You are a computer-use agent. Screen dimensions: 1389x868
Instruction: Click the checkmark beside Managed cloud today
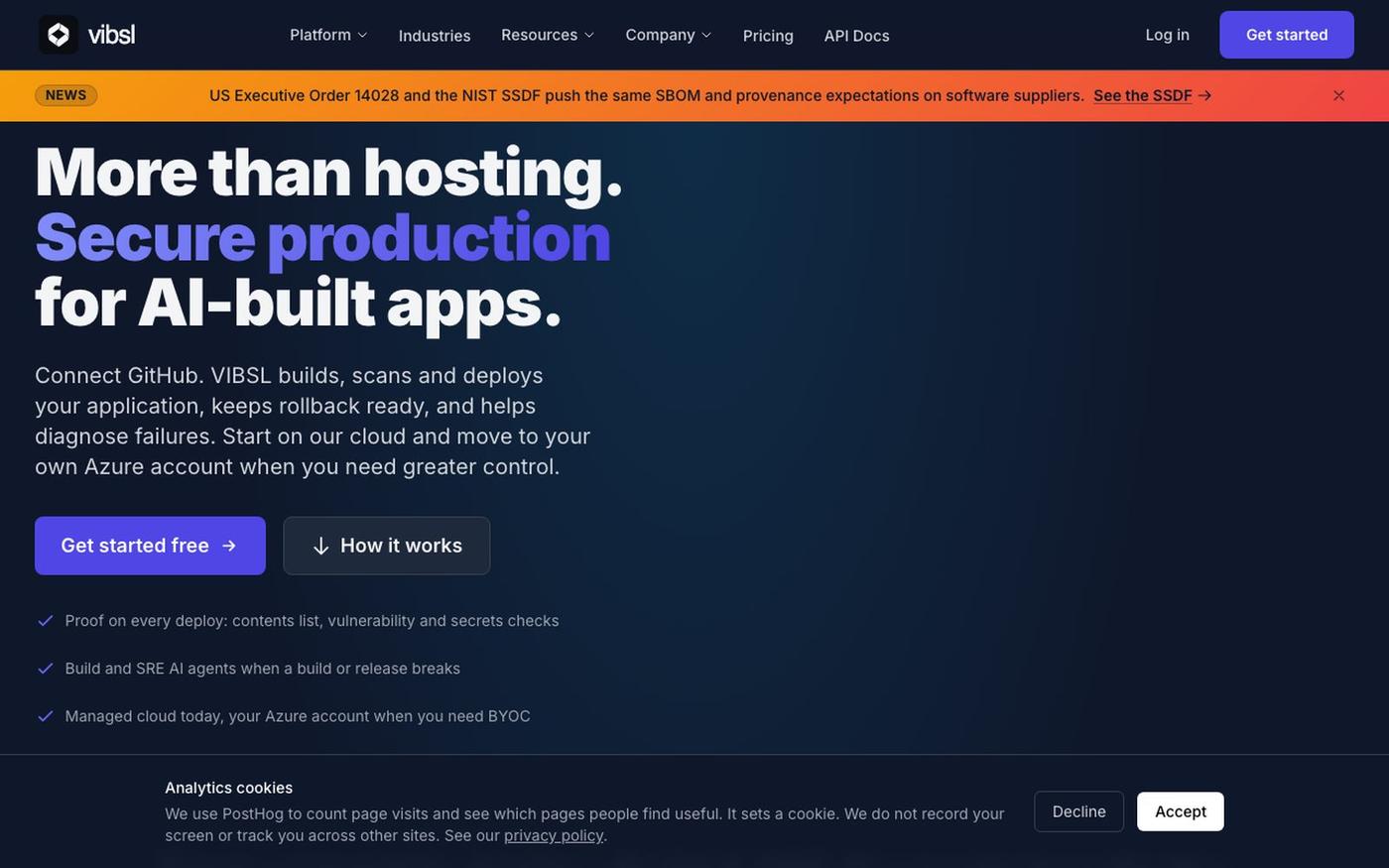(x=46, y=716)
